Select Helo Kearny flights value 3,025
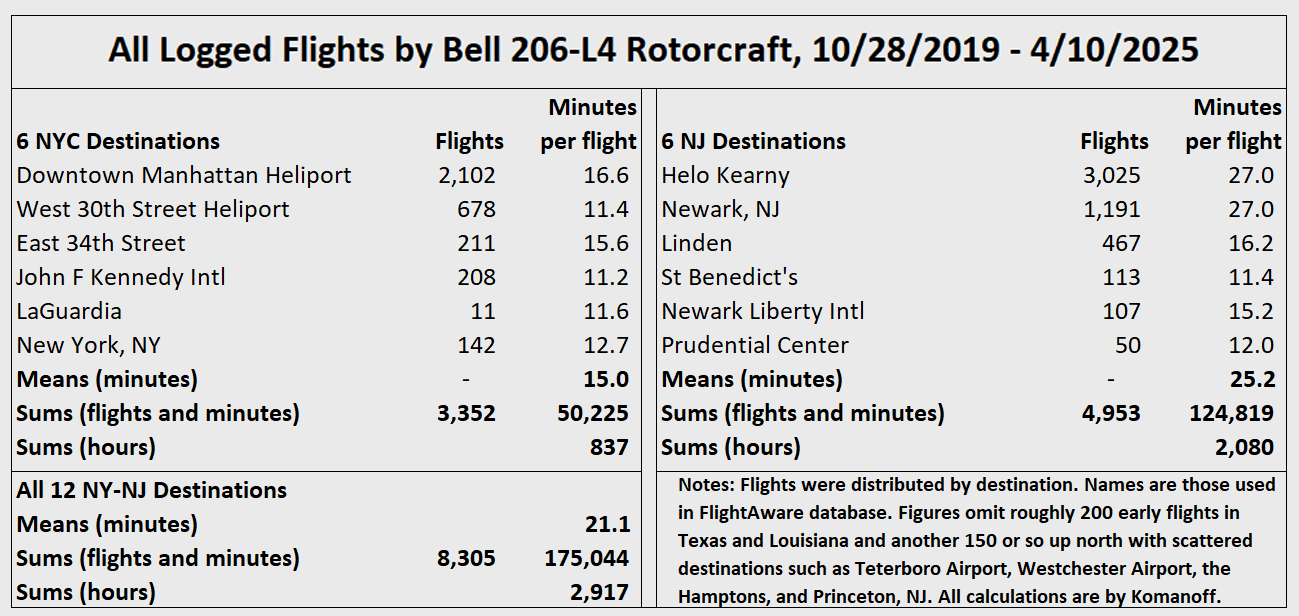This screenshot has width=1299, height=616. (1110, 176)
